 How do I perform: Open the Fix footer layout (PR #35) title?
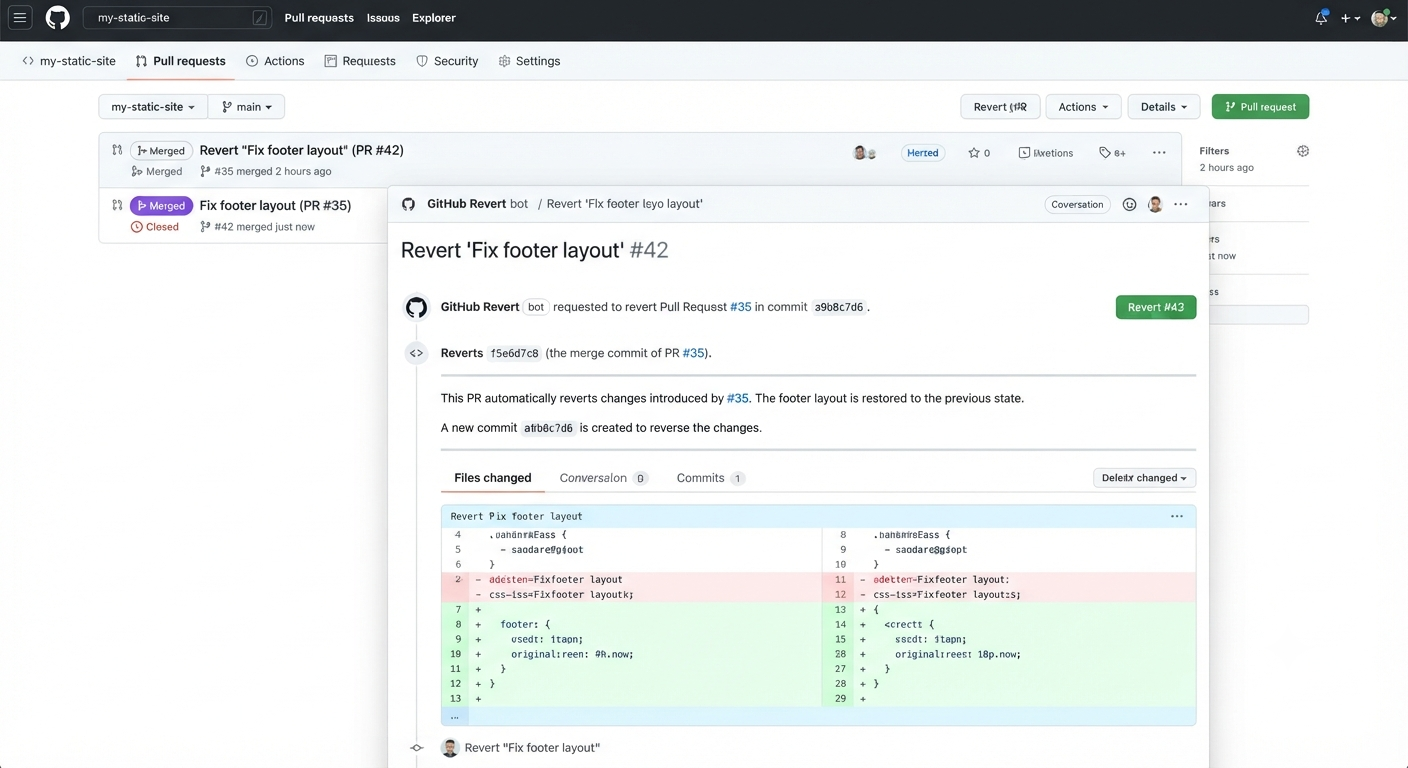pos(275,205)
